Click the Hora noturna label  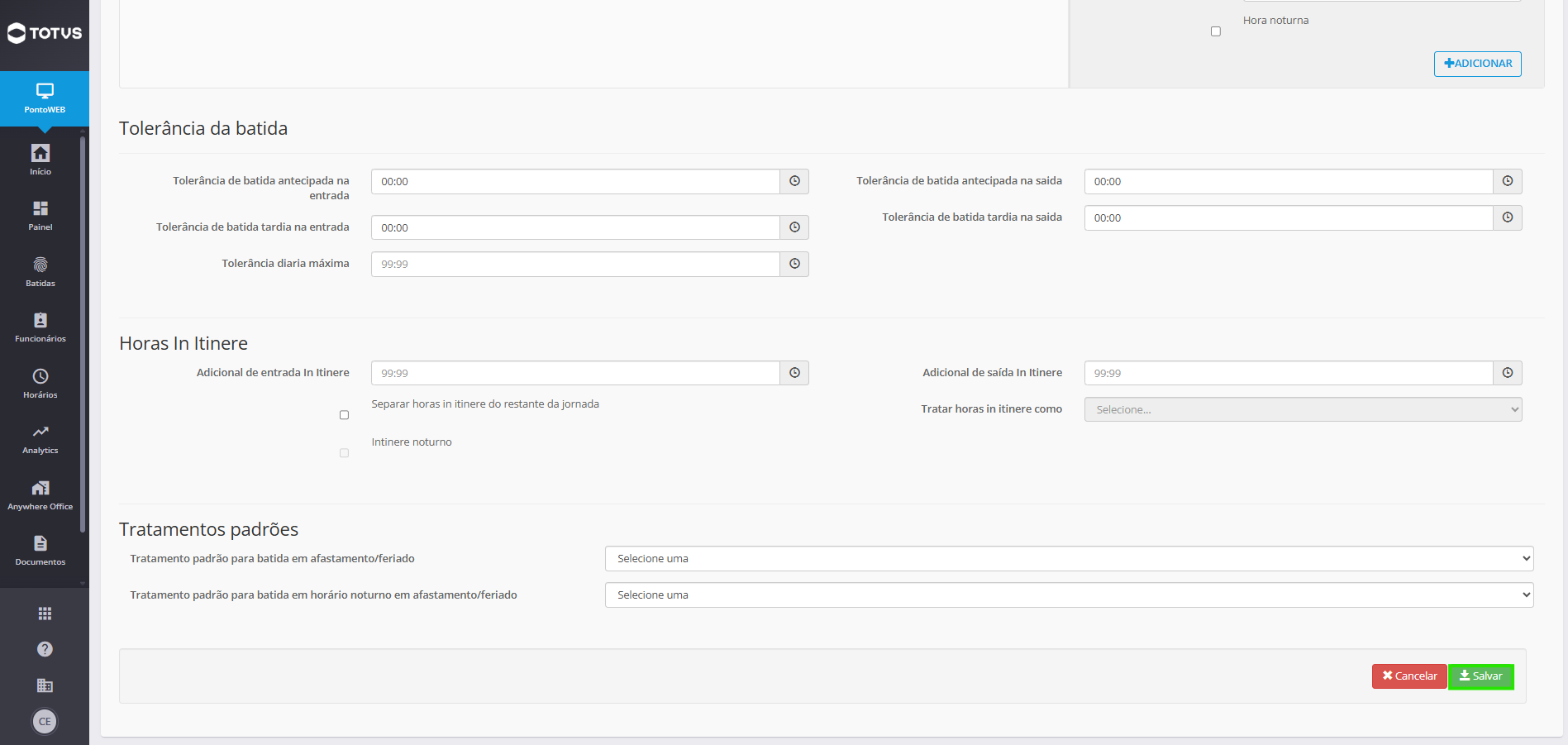point(1275,21)
